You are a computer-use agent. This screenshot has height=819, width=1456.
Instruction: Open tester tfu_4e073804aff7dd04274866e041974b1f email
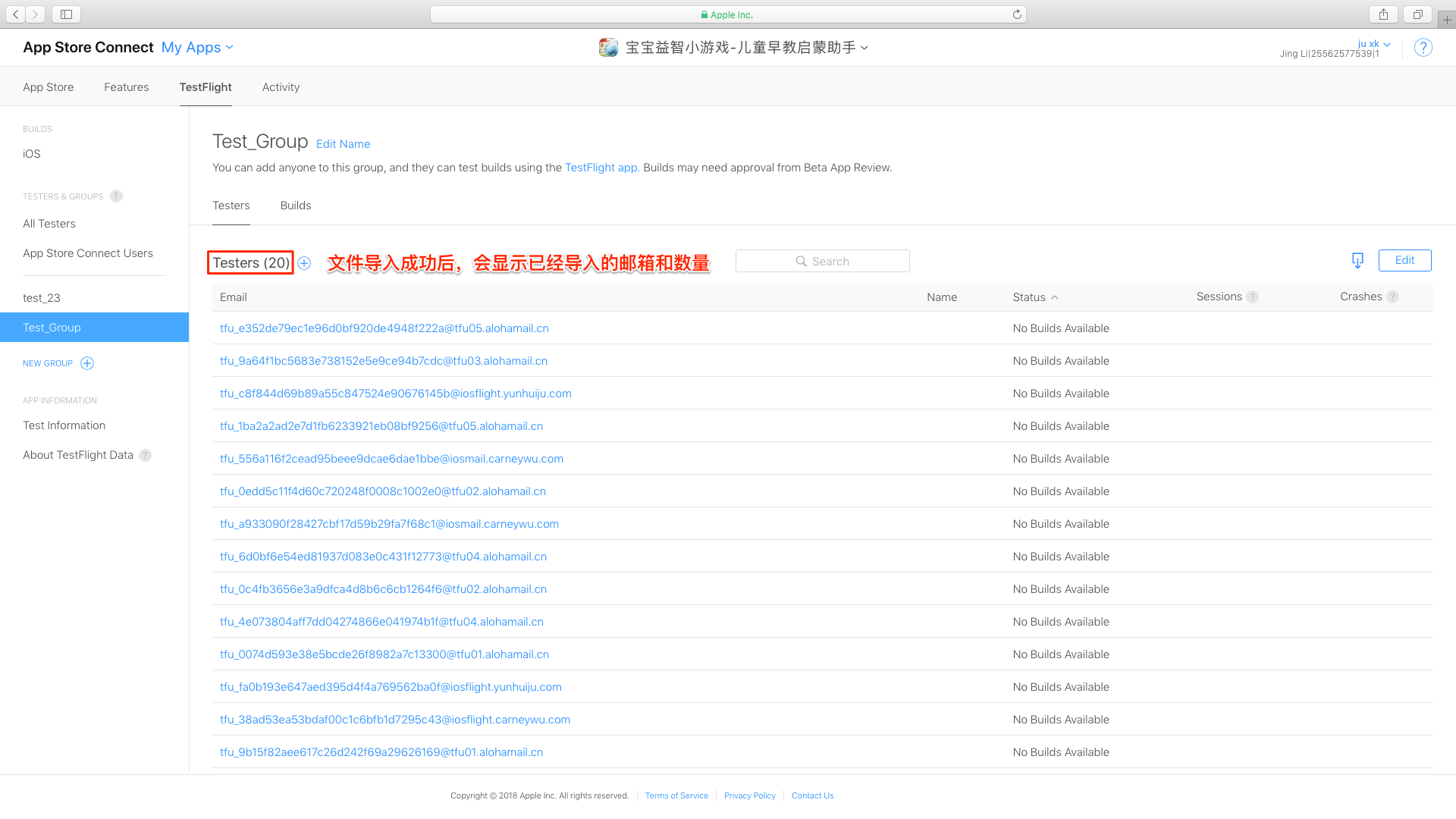(381, 622)
